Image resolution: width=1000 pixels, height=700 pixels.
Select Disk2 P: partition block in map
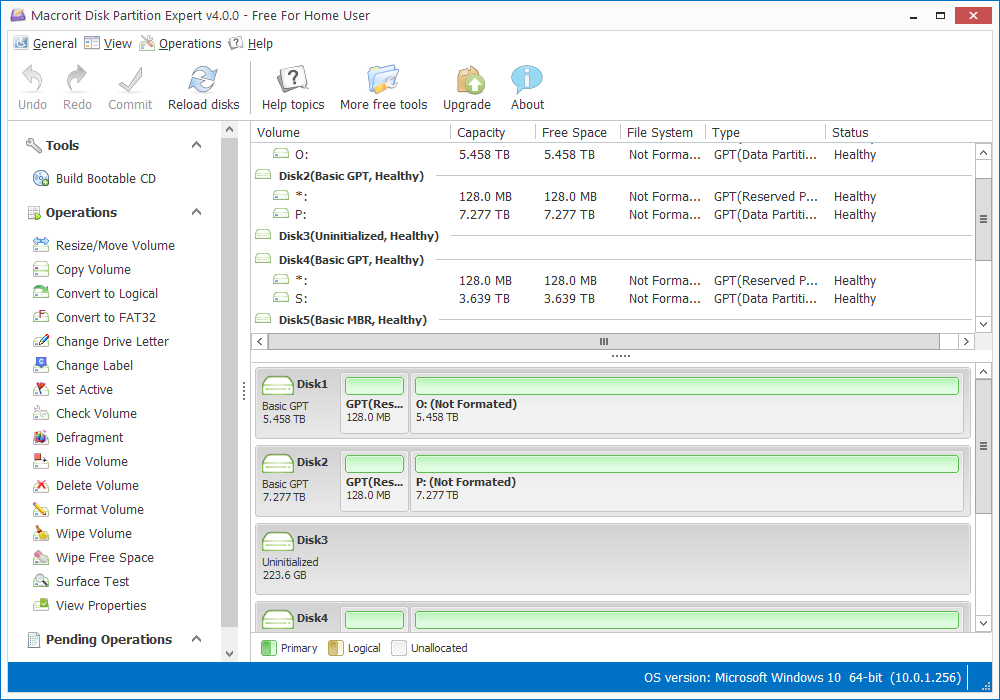687,481
